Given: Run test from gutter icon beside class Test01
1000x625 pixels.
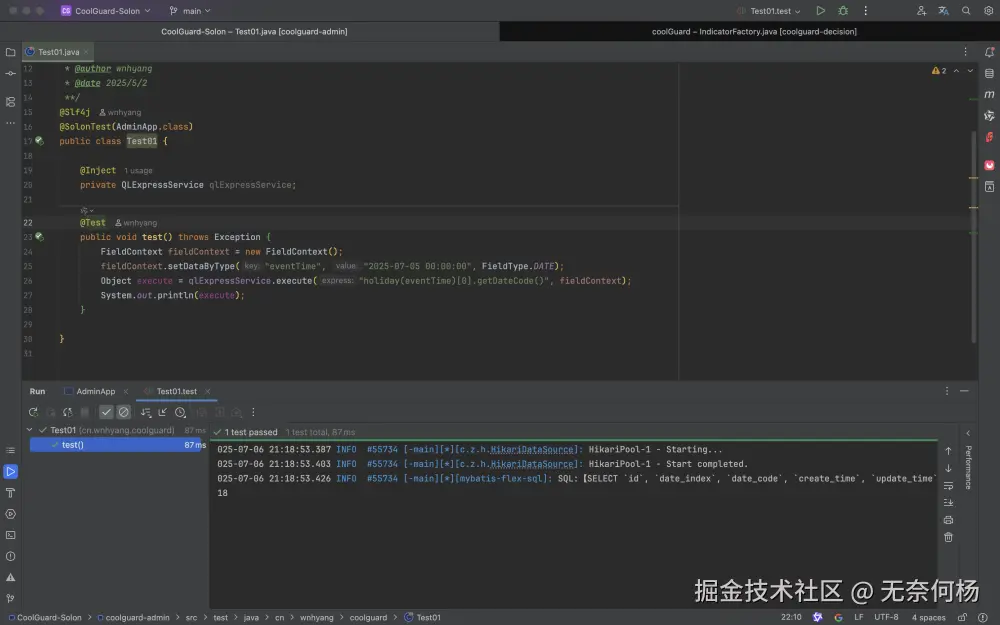Looking at the screenshot, I should (39, 141).
